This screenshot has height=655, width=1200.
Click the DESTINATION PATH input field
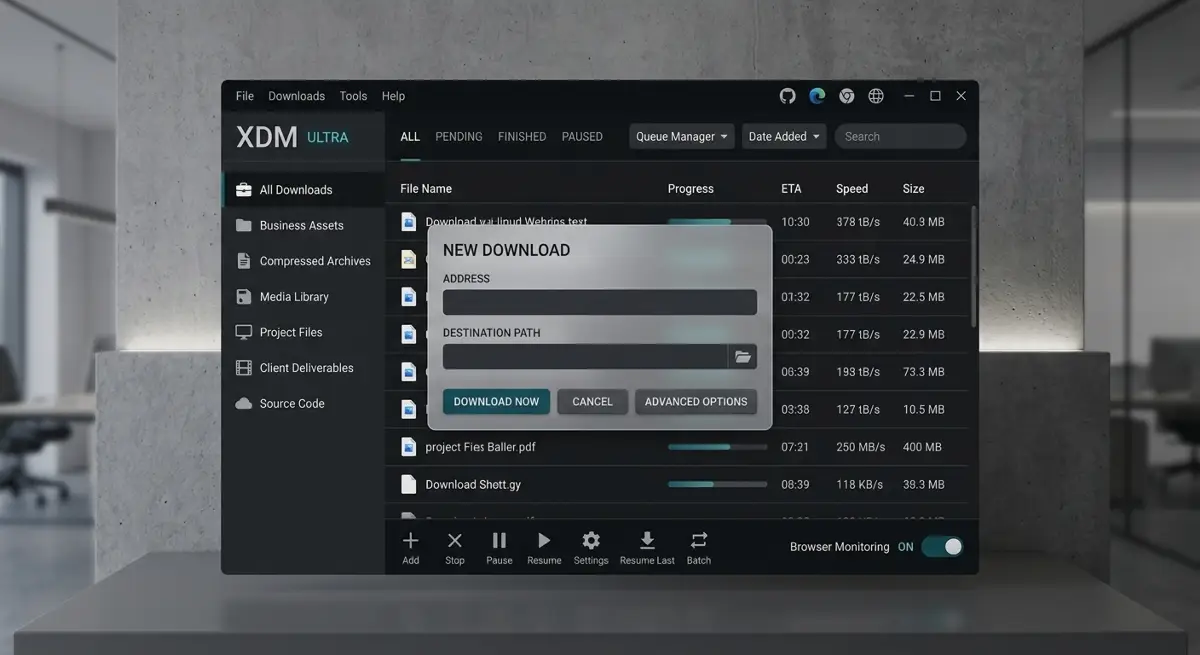(x=585, y=356)
